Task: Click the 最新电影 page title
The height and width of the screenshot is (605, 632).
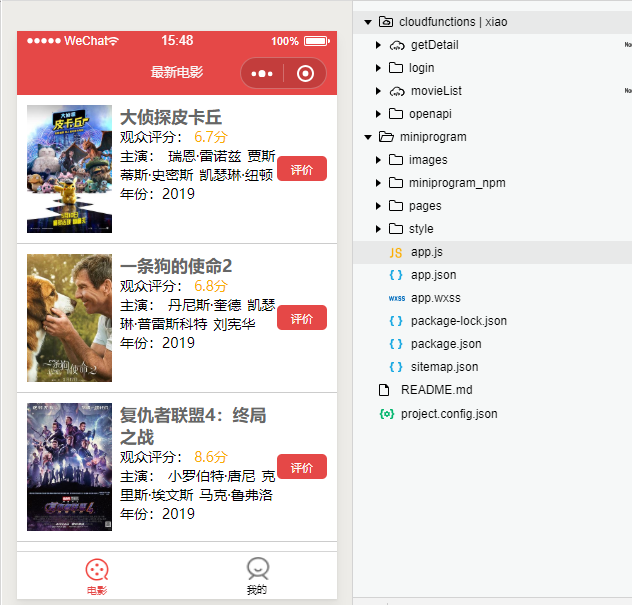Action: coord(177,73)
